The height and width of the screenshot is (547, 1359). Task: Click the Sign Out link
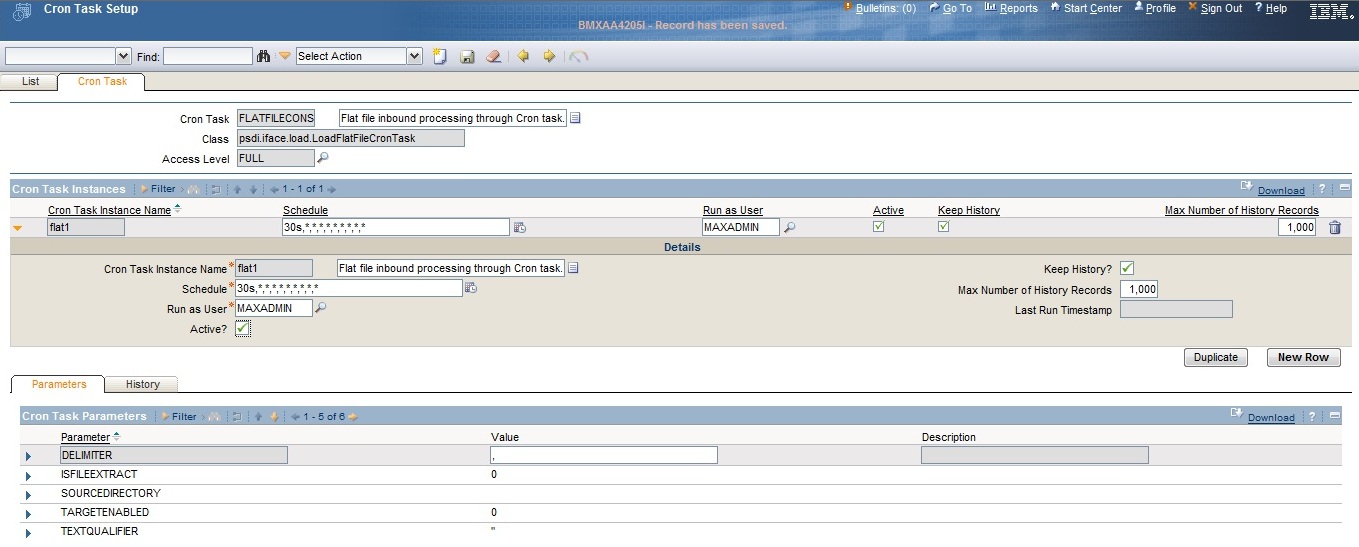click(x=1214, y=8)
